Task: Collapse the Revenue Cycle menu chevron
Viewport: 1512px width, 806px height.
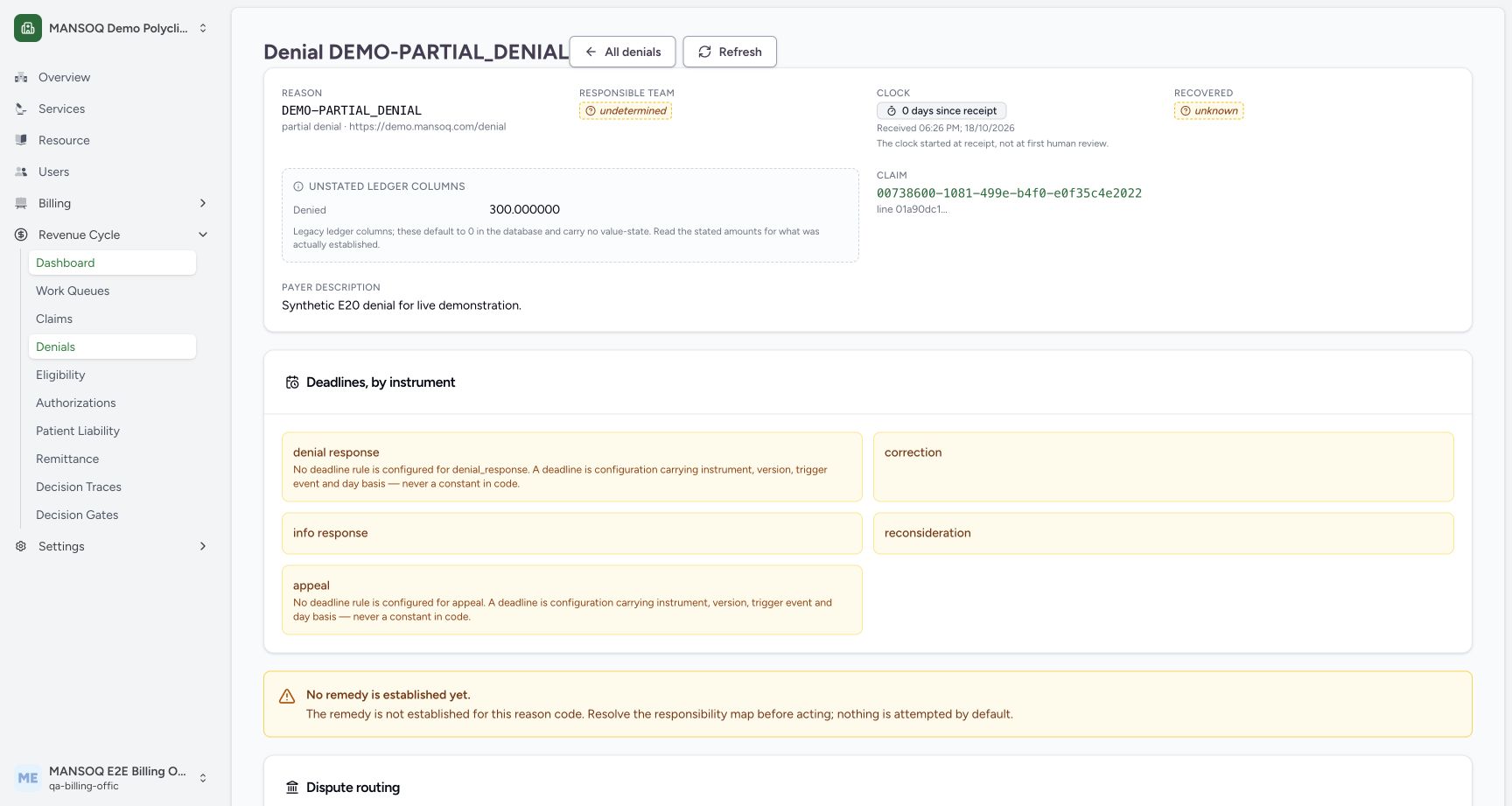Action: (203, 235)
